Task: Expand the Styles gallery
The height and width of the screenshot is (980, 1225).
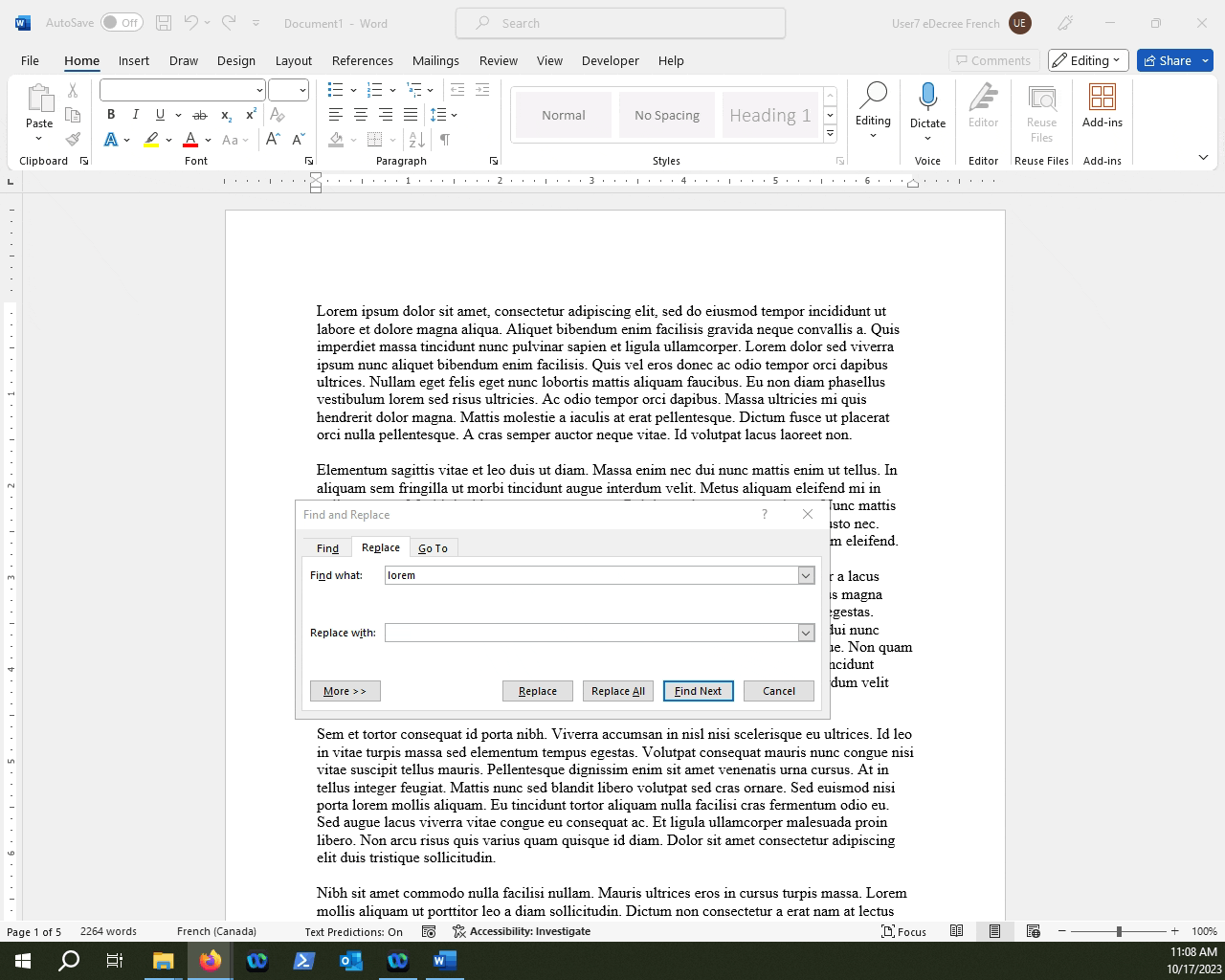Action: click(829, 133)
